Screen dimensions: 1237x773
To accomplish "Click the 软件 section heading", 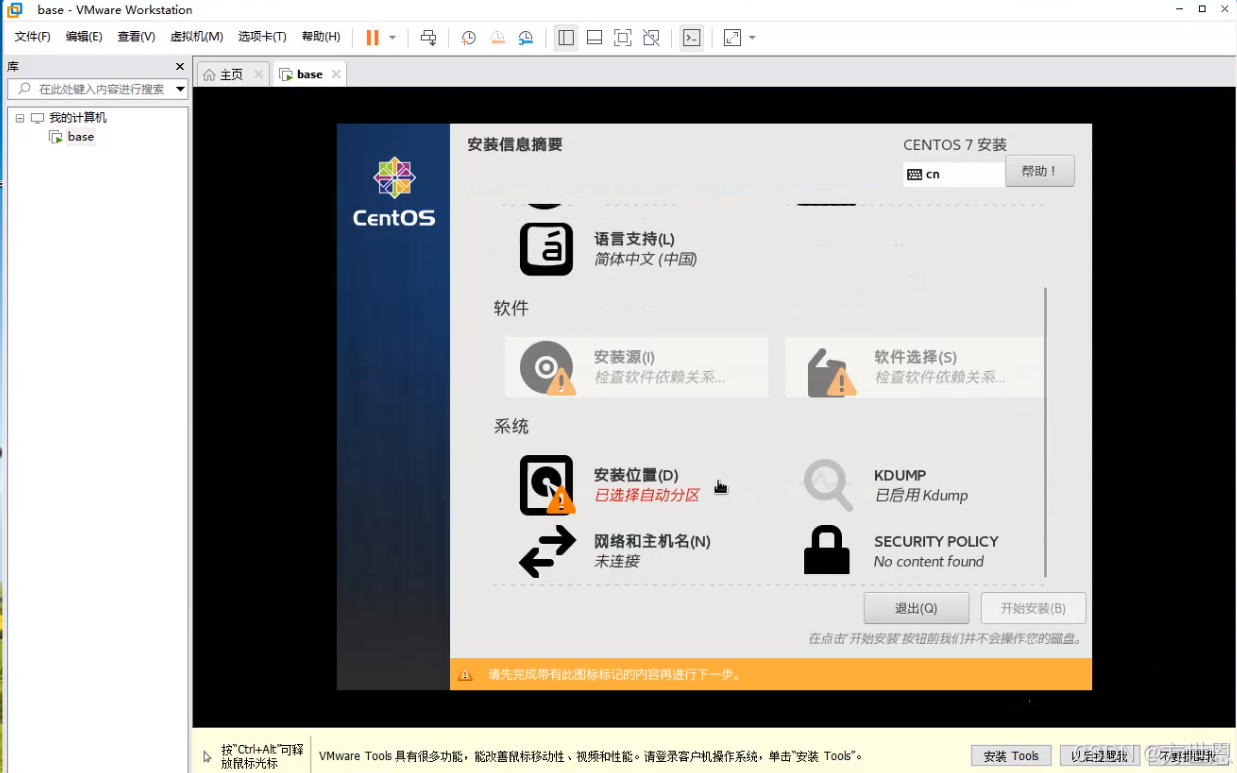I will click(x=511, y=308).
